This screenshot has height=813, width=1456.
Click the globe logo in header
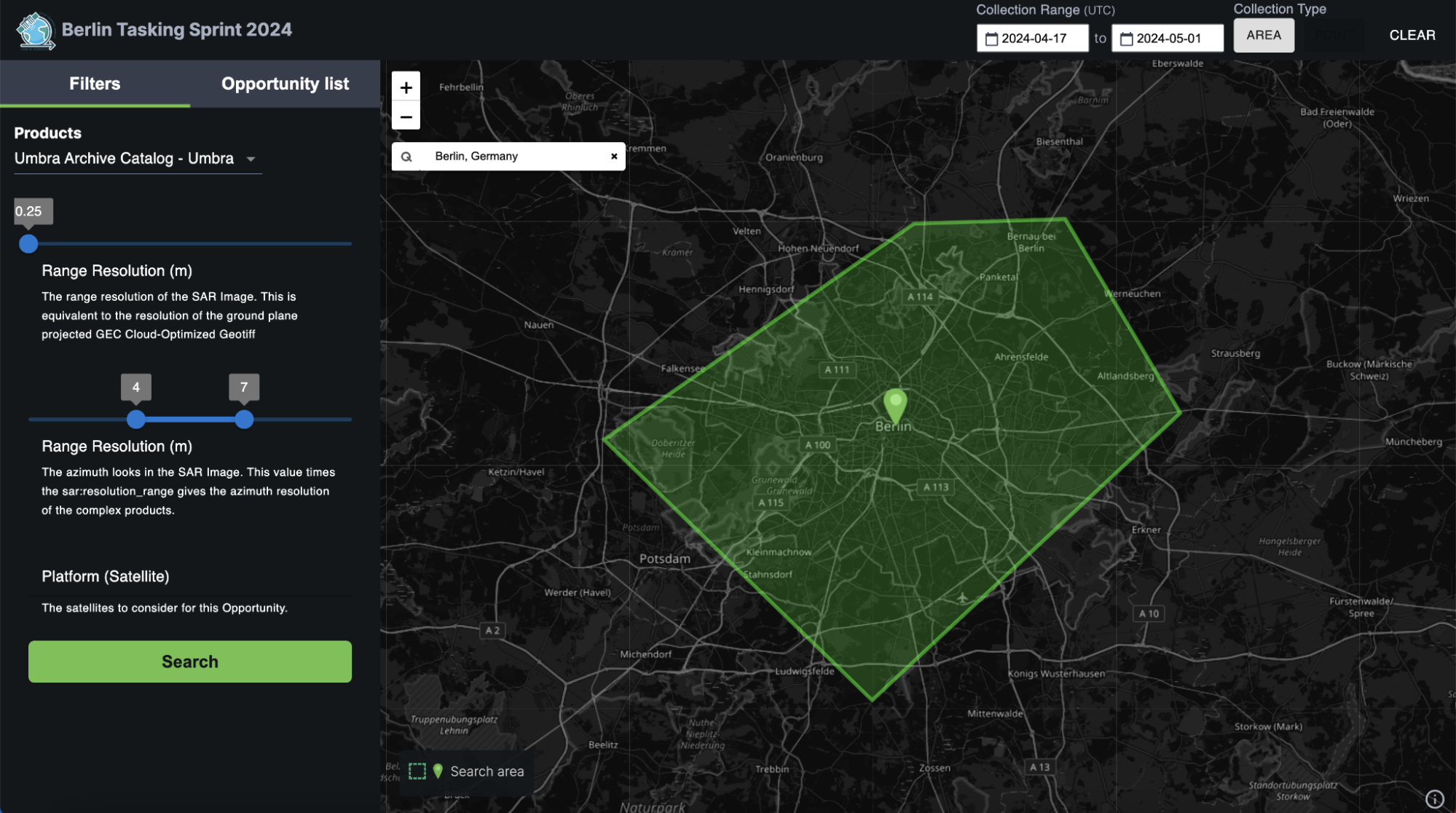pos(36,31)
